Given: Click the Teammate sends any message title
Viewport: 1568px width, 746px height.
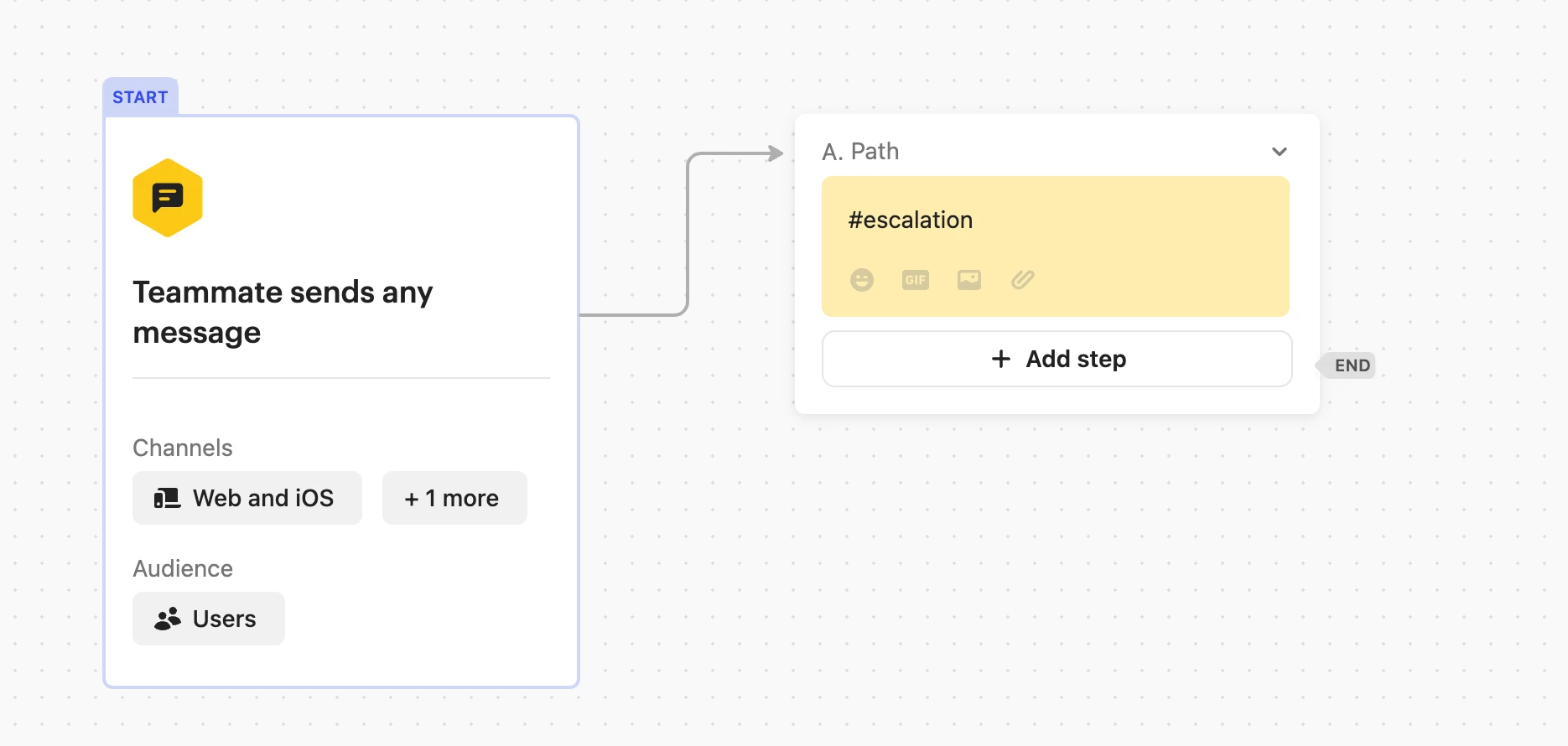Looking at the screenshot, I should click(x=283, y=312).
